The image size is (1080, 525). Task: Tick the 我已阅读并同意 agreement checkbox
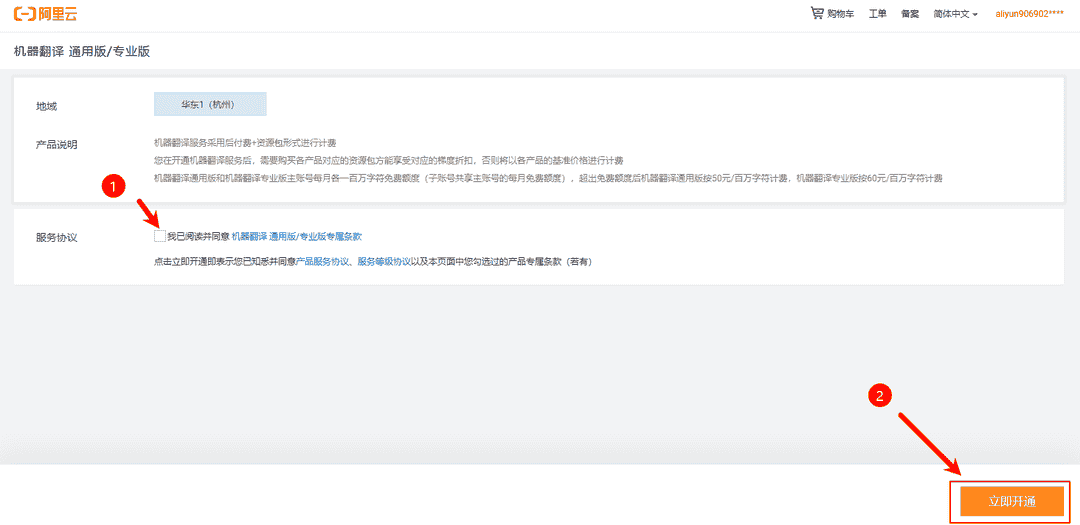[x=160, y=236]
